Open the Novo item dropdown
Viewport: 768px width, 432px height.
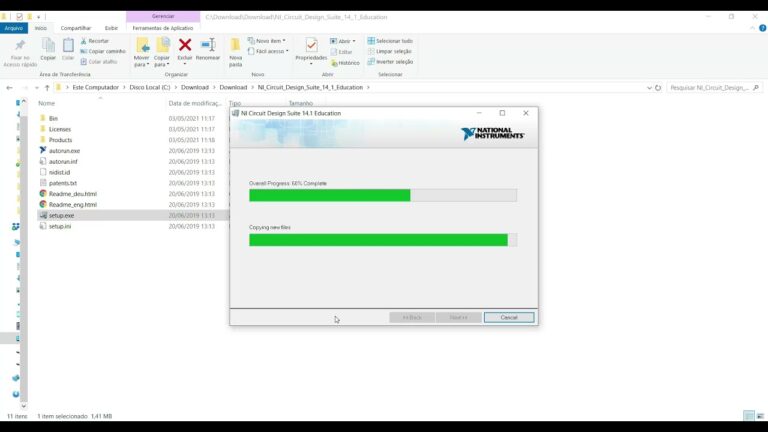pyautogui.click(x=267, y=41)
